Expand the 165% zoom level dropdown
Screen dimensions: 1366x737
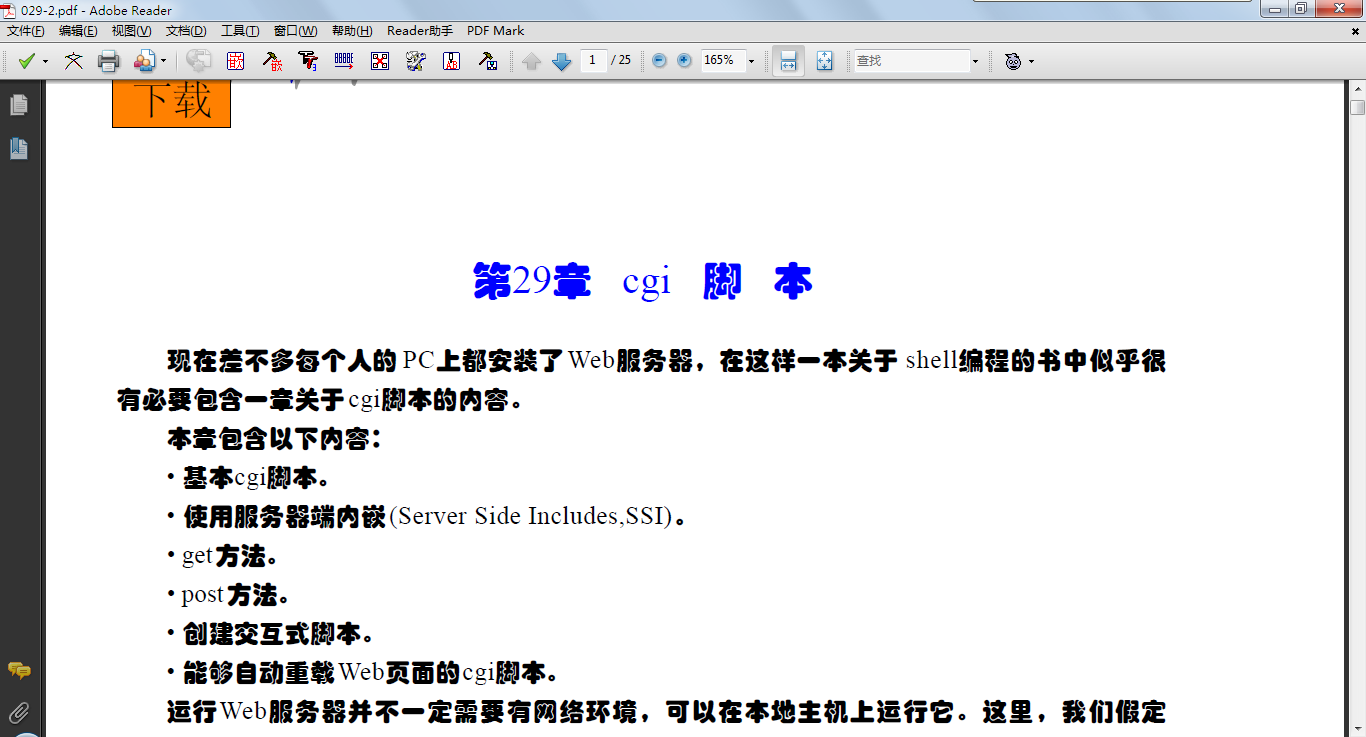(751, 61)
